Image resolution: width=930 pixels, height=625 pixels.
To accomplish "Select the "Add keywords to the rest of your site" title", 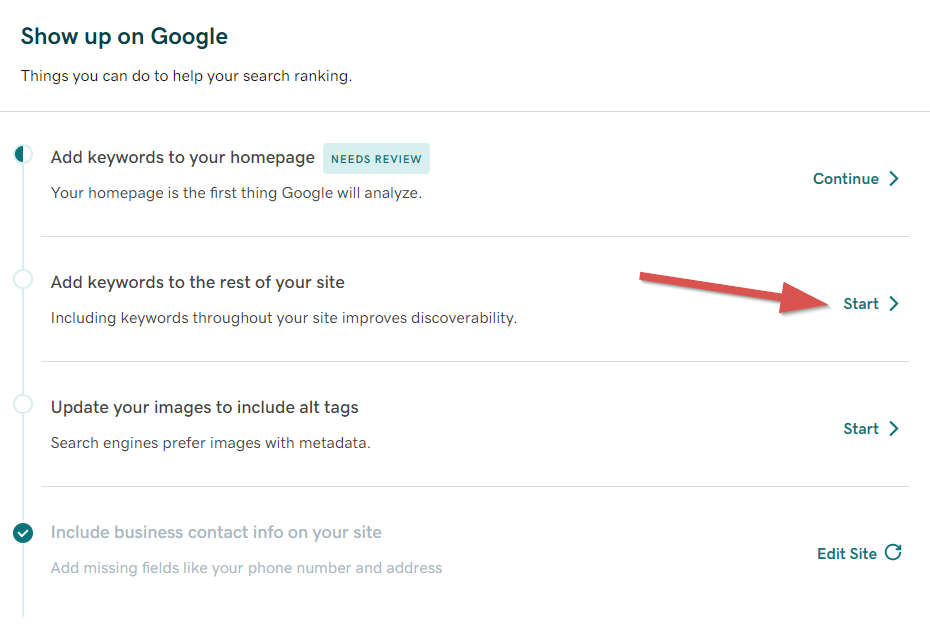I will tap(198, 282).
